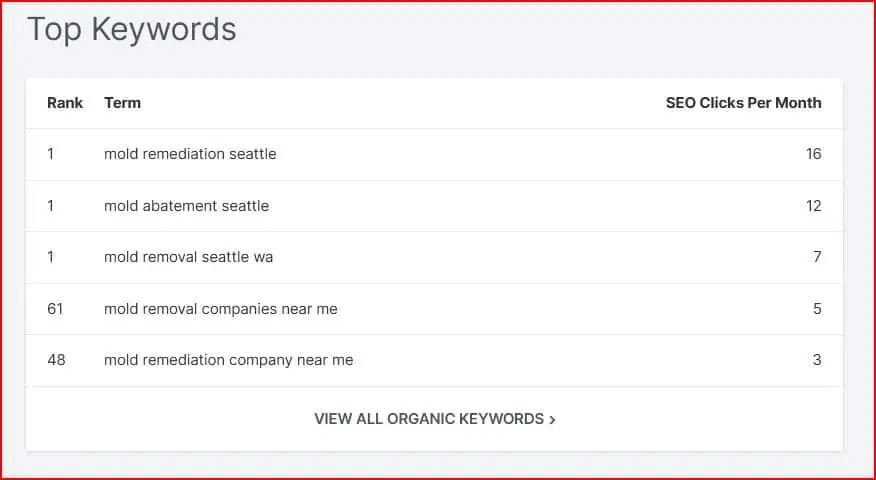876x480 pixels.
Task: Click the term mold remediation seattle
Action: coord(190,154)
